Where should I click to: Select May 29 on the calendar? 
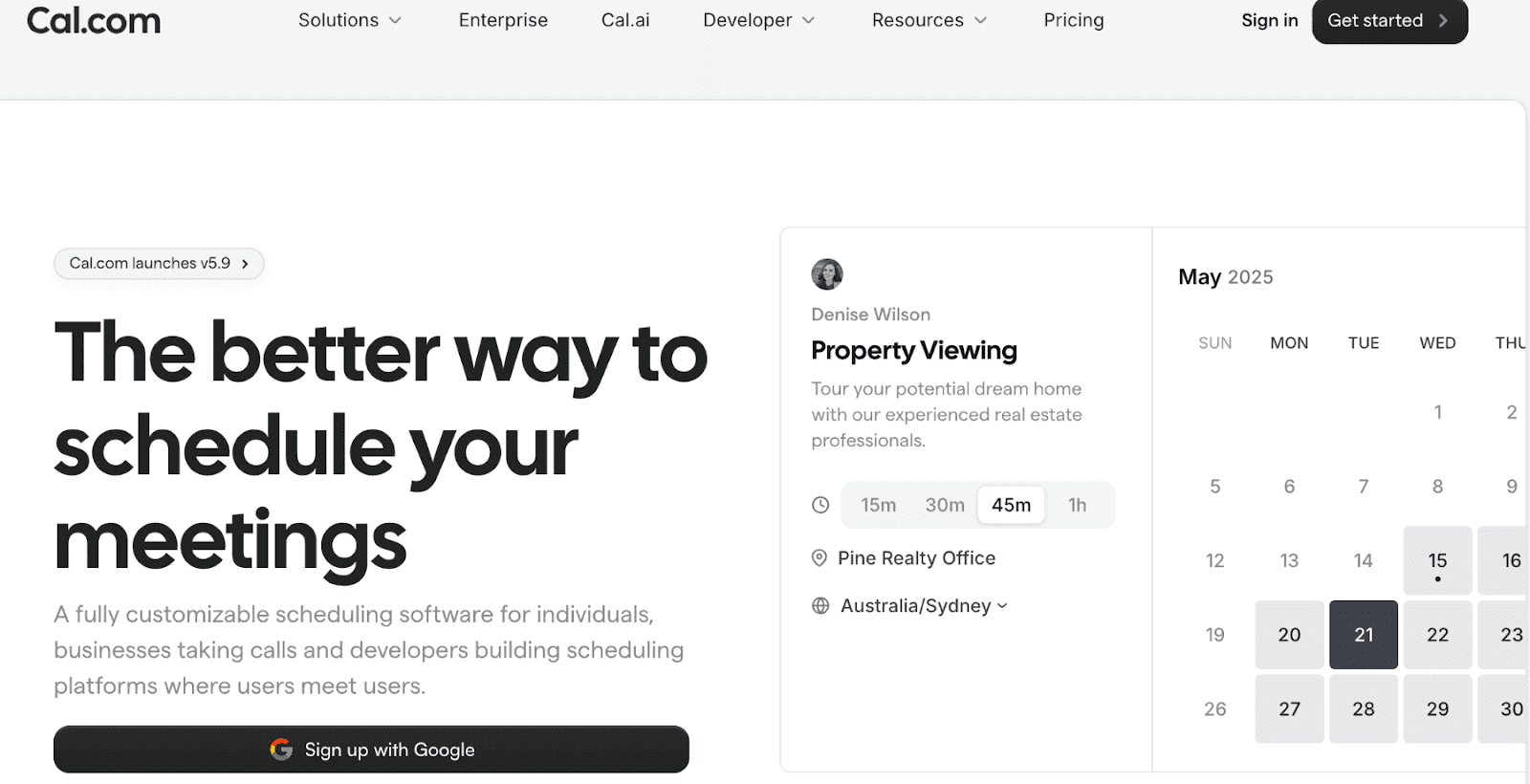point(1437,708)
